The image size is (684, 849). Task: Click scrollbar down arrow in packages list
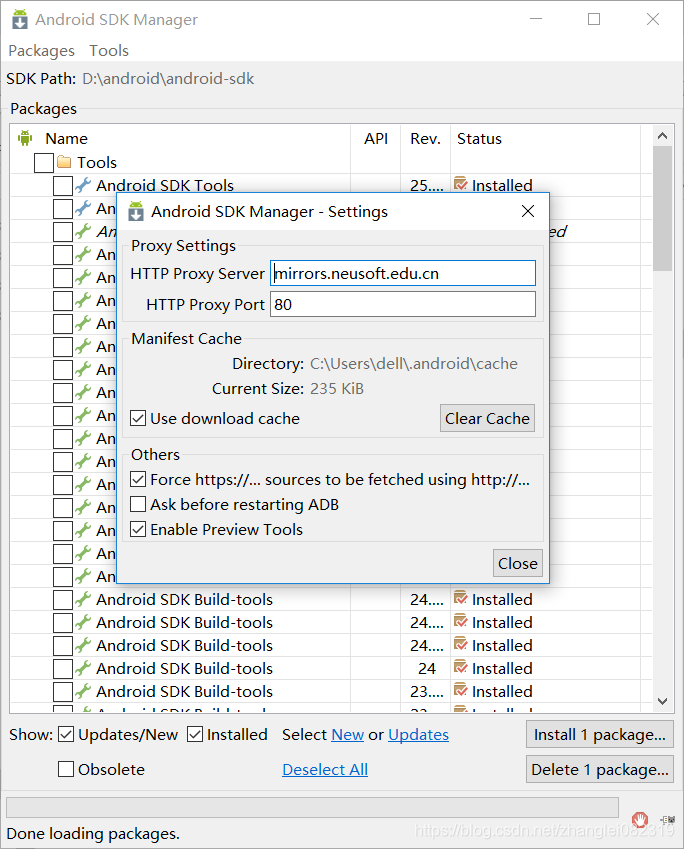[662, 701]
